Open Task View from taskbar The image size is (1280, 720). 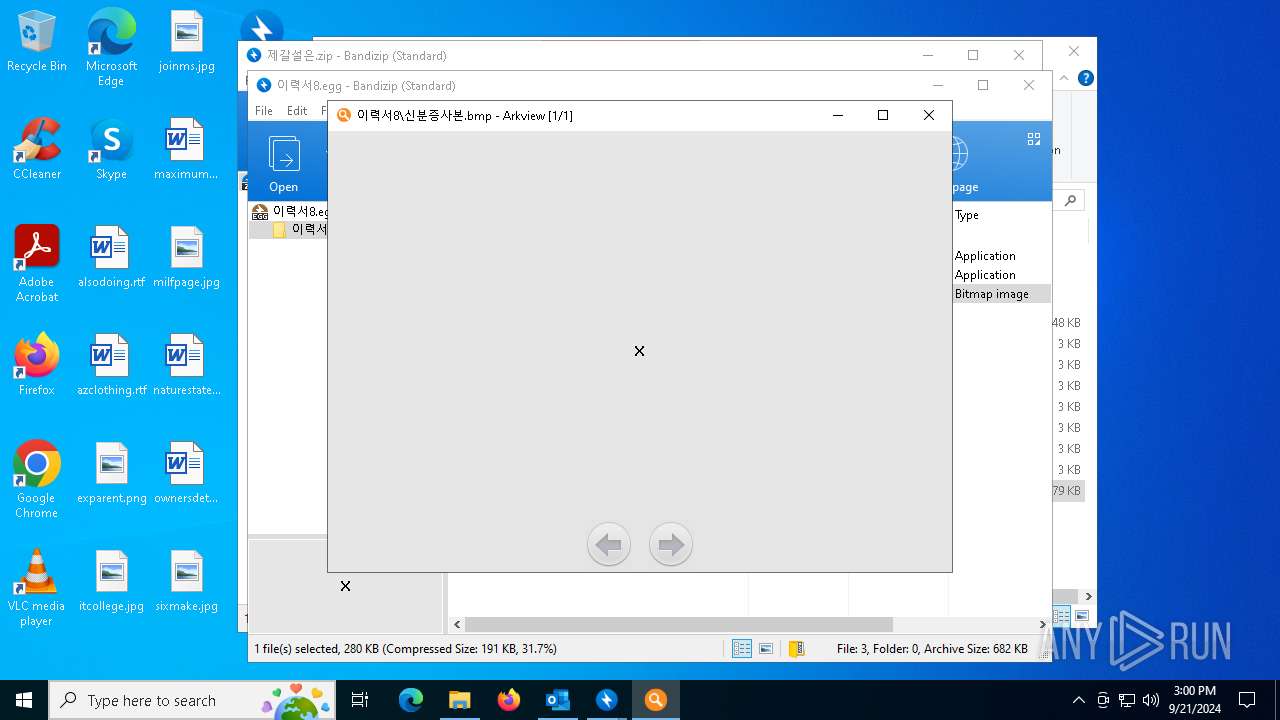[x=360, y=700]
